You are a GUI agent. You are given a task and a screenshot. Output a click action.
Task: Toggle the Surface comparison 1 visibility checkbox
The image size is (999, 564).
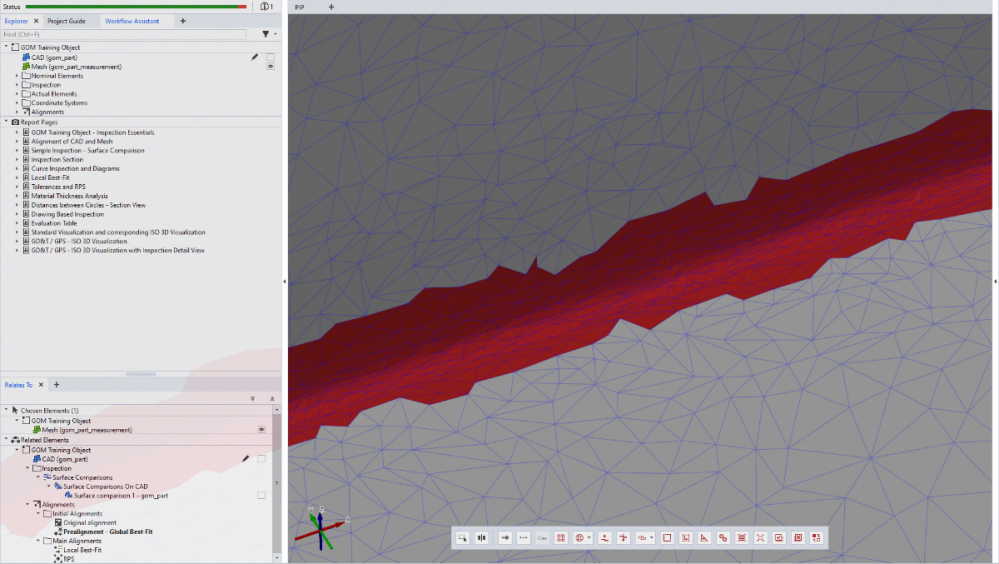click(261, 495)
